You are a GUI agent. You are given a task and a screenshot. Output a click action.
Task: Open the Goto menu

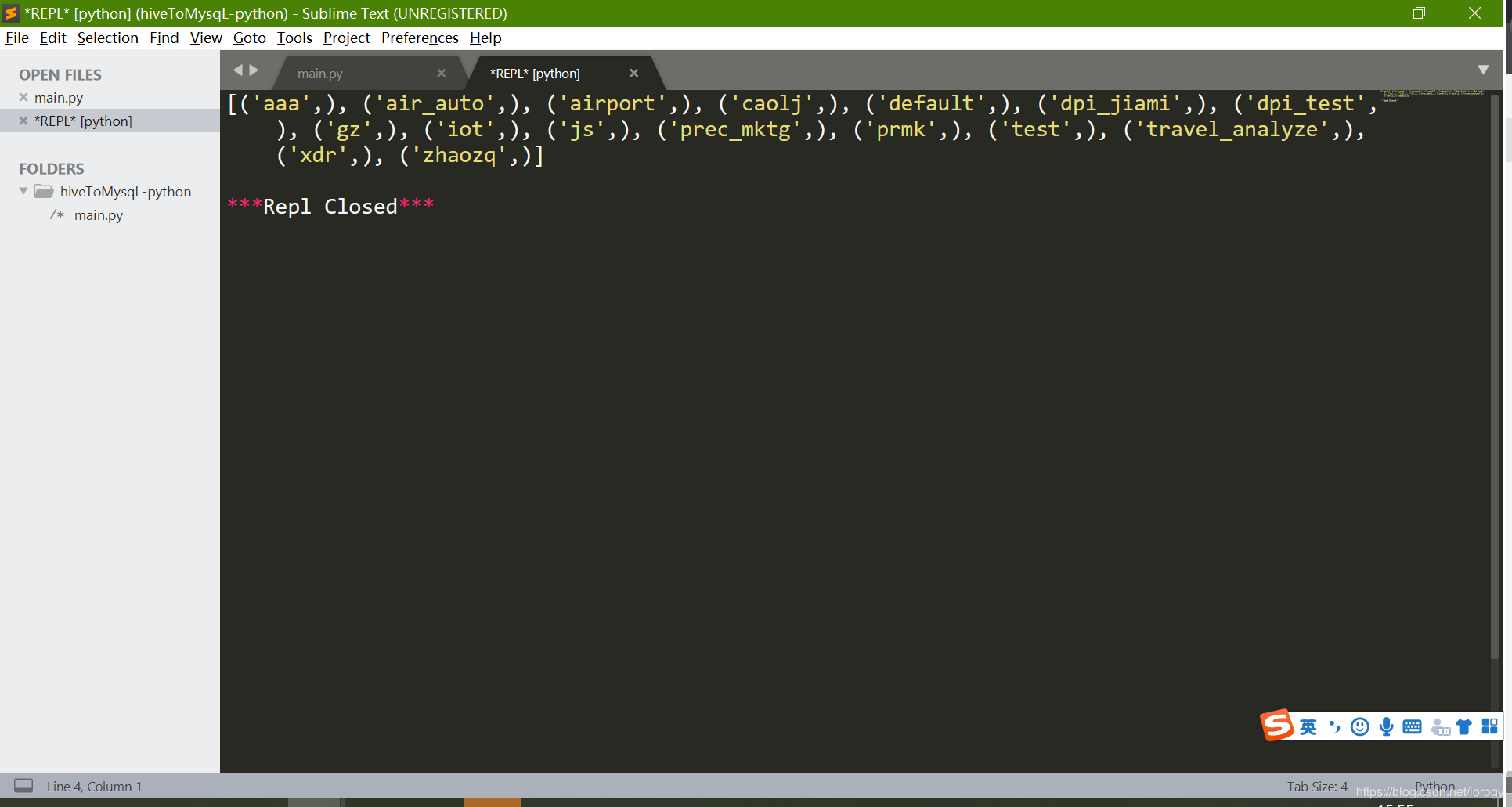click(x=249, y=38)
